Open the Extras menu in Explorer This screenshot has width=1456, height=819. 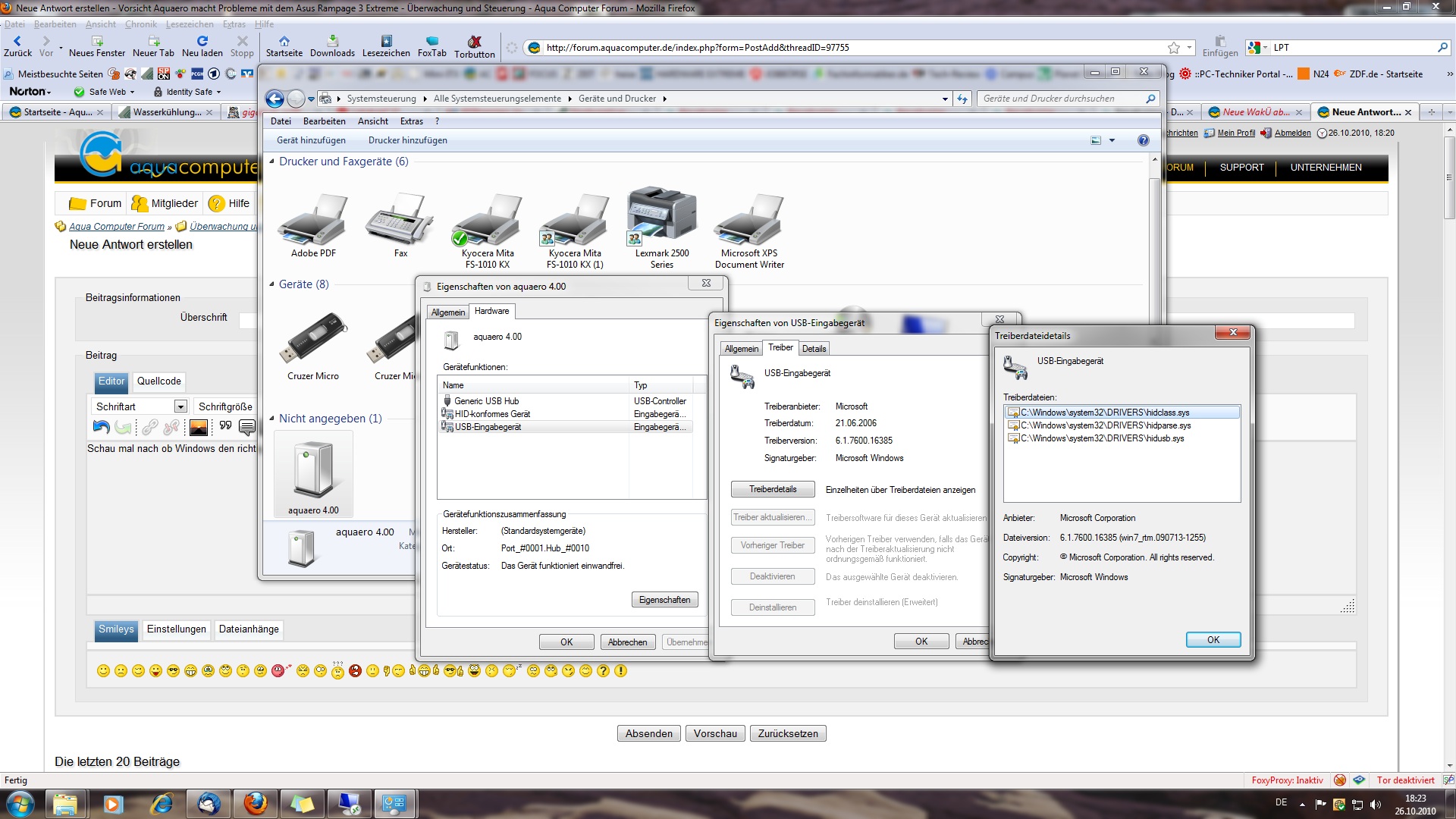pyautogui.click(x=411, y=121)
